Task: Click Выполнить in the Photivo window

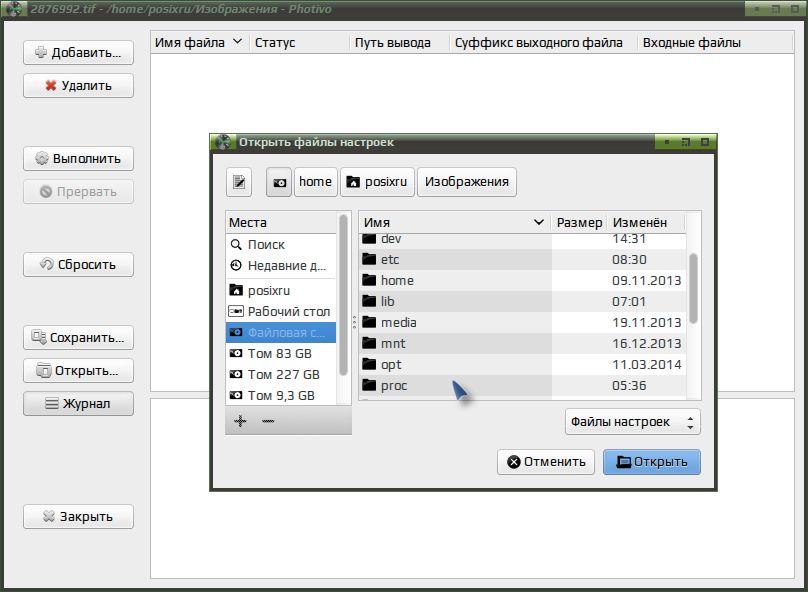Action: (78, 159)
